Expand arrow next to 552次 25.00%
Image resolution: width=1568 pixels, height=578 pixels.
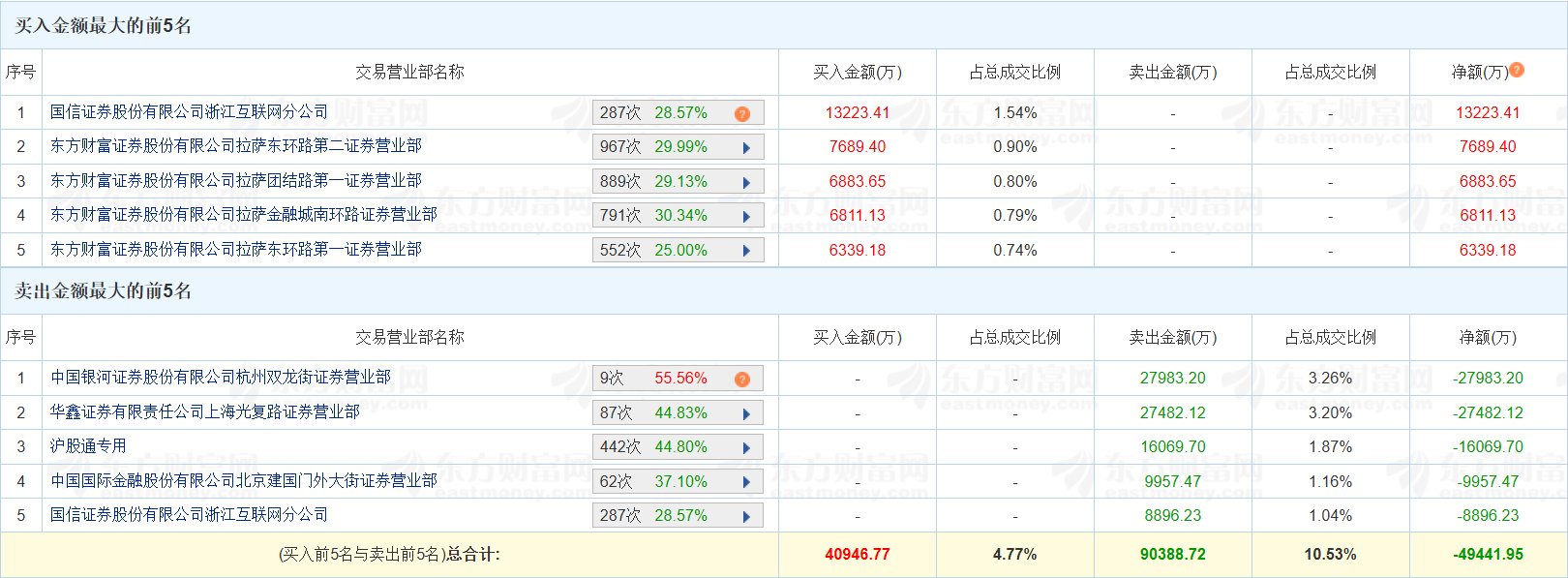(x=746, y=251)
